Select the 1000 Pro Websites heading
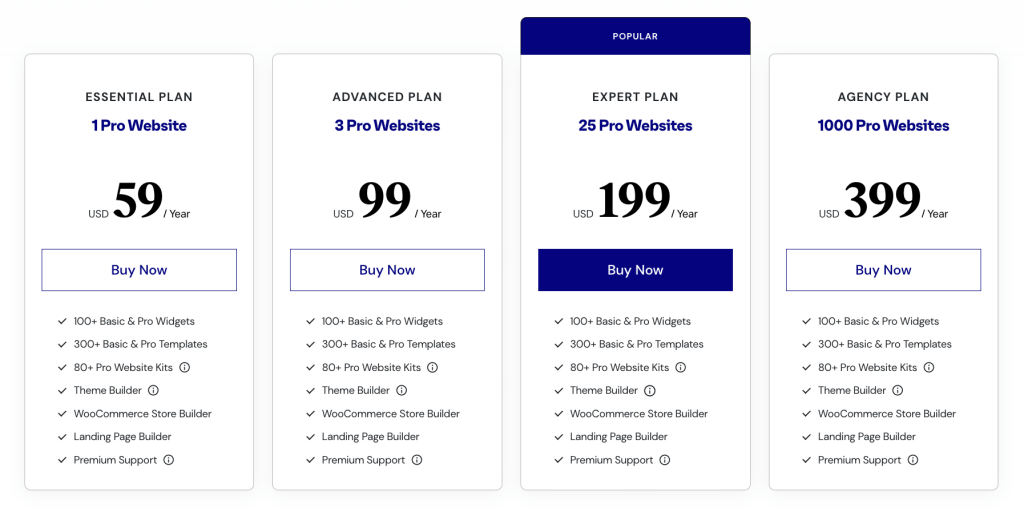 883,125
